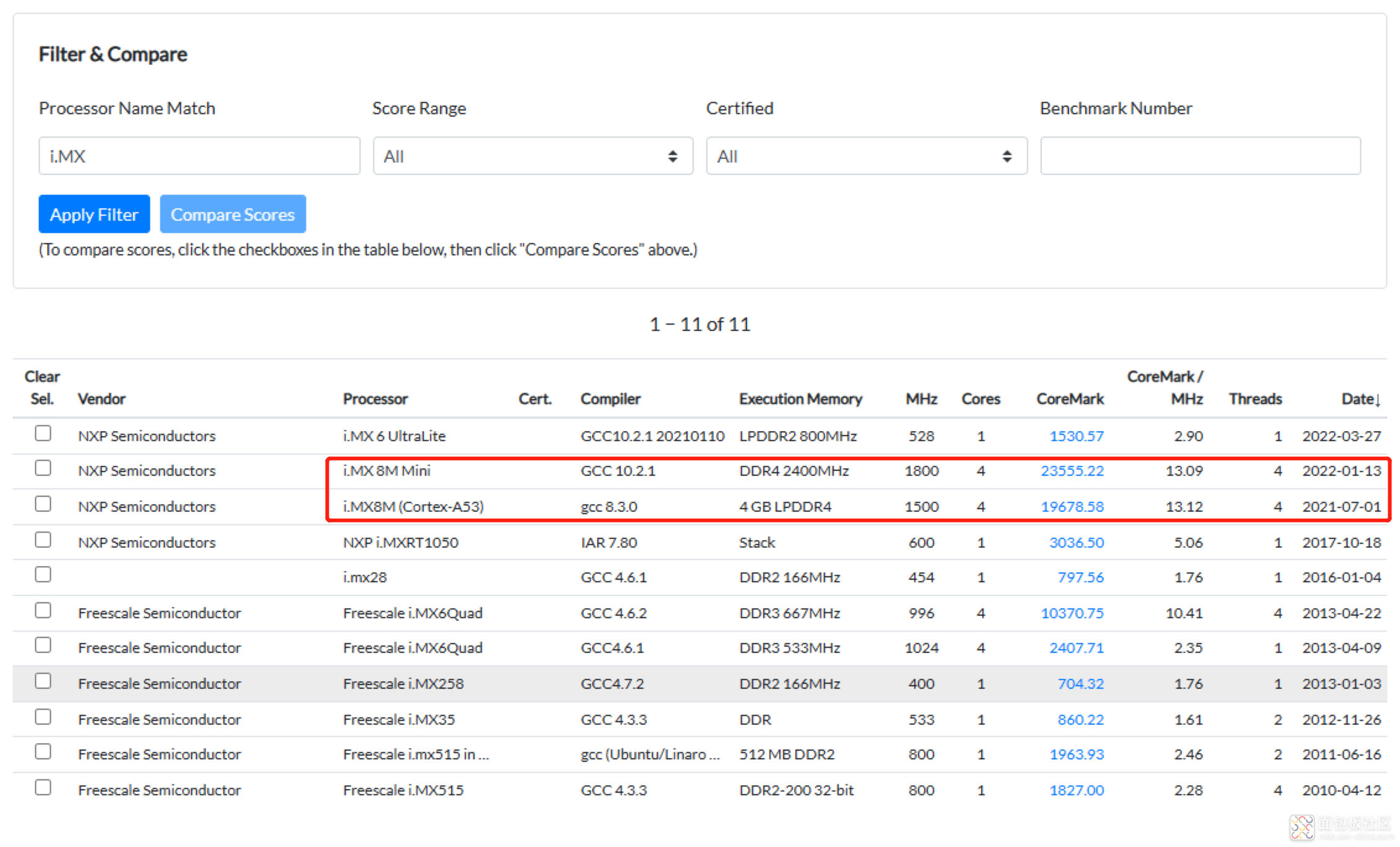Open the 1530.57 CoreMark score link
The image size is (1400, 847).
tap(1076, 436)
